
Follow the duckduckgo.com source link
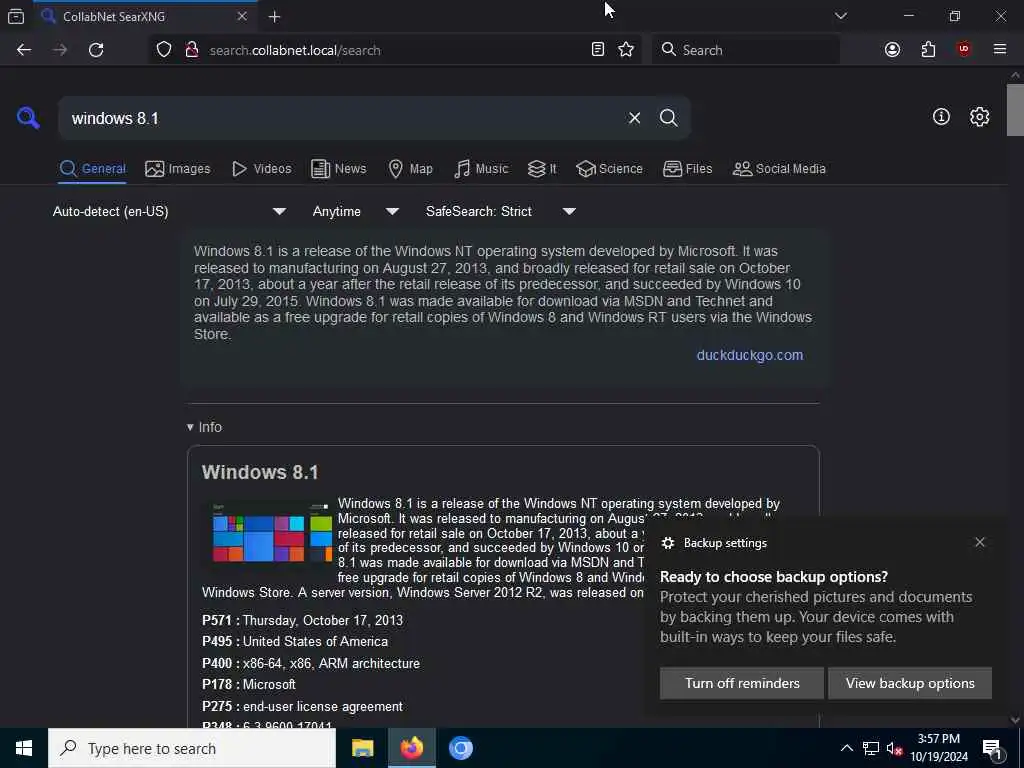point(750,355)
